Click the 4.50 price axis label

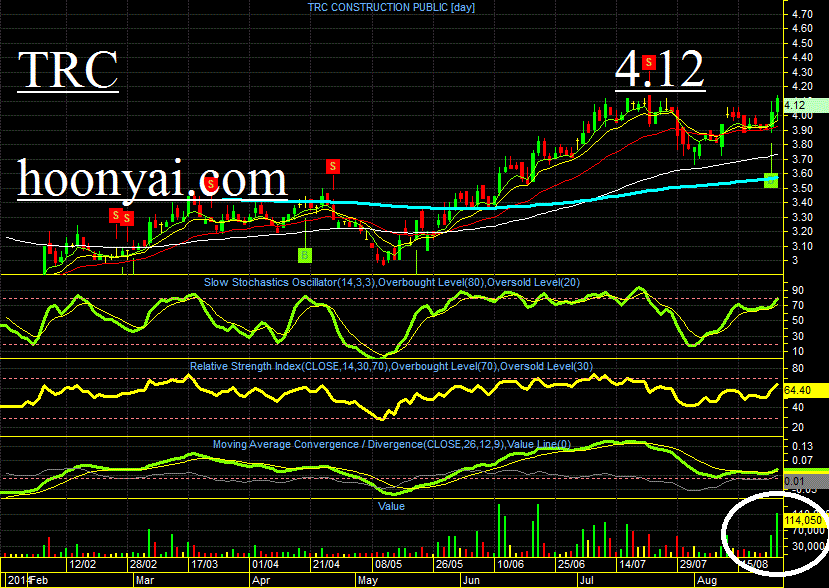(803, 43)
